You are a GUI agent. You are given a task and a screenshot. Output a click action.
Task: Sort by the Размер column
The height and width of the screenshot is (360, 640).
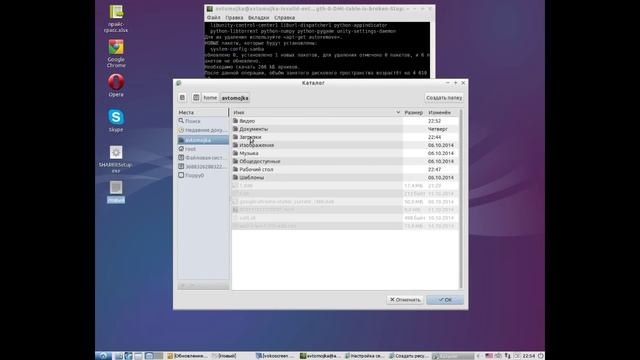pos(414,112)
